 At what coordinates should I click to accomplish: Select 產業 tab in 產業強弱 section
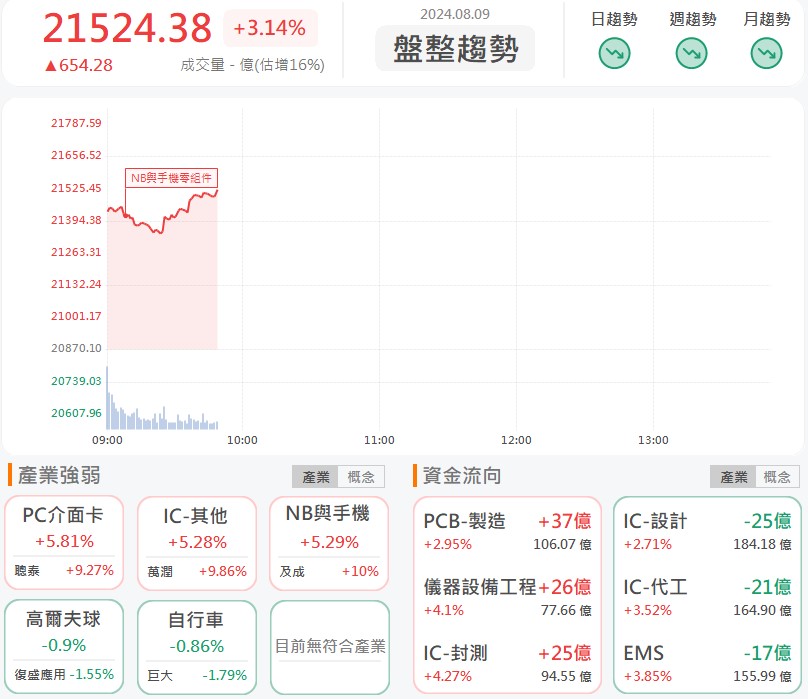[x=315, y=477]
